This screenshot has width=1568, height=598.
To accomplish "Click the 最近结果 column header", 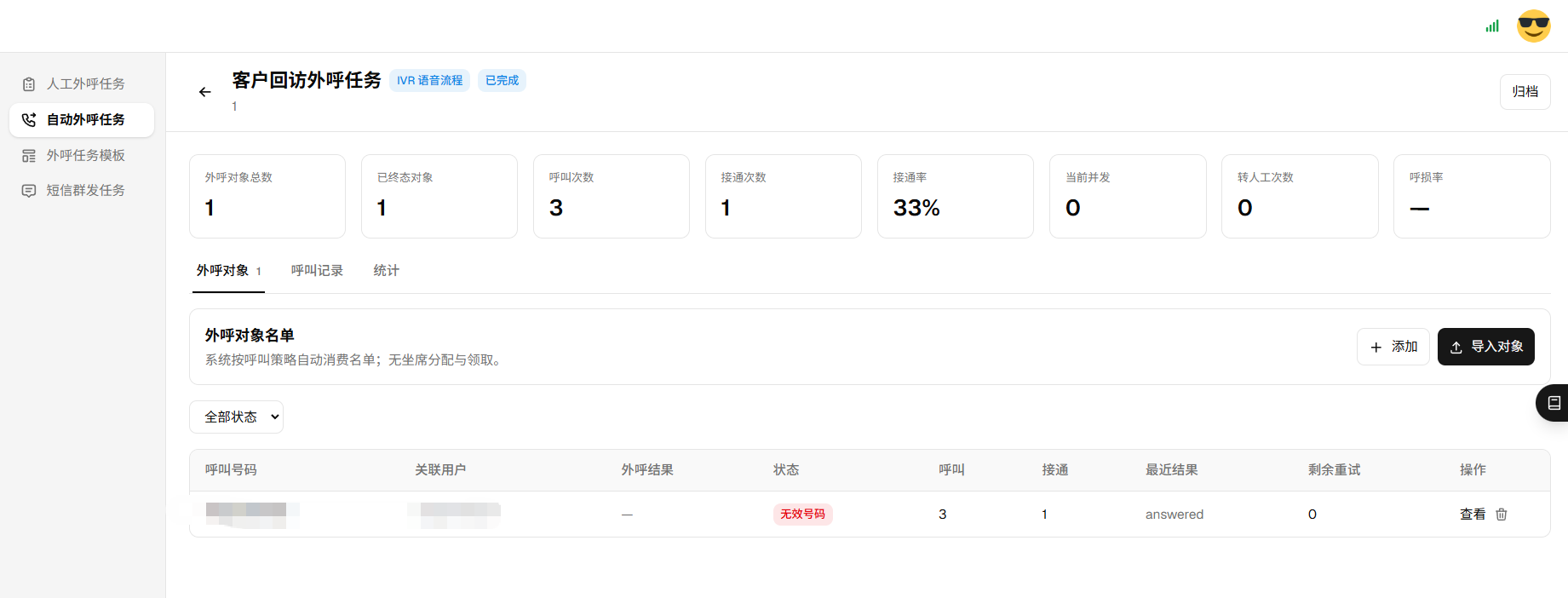I will (x=1172, y=470).
